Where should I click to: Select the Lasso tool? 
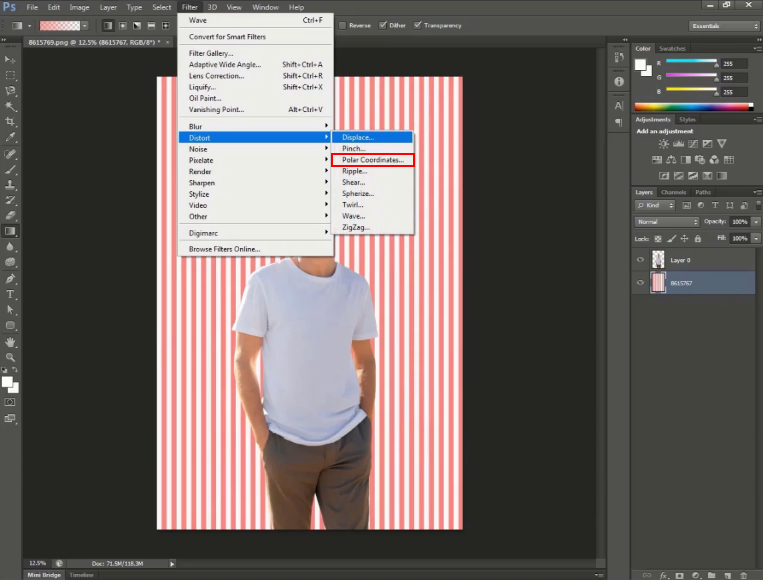pos(10,91)
